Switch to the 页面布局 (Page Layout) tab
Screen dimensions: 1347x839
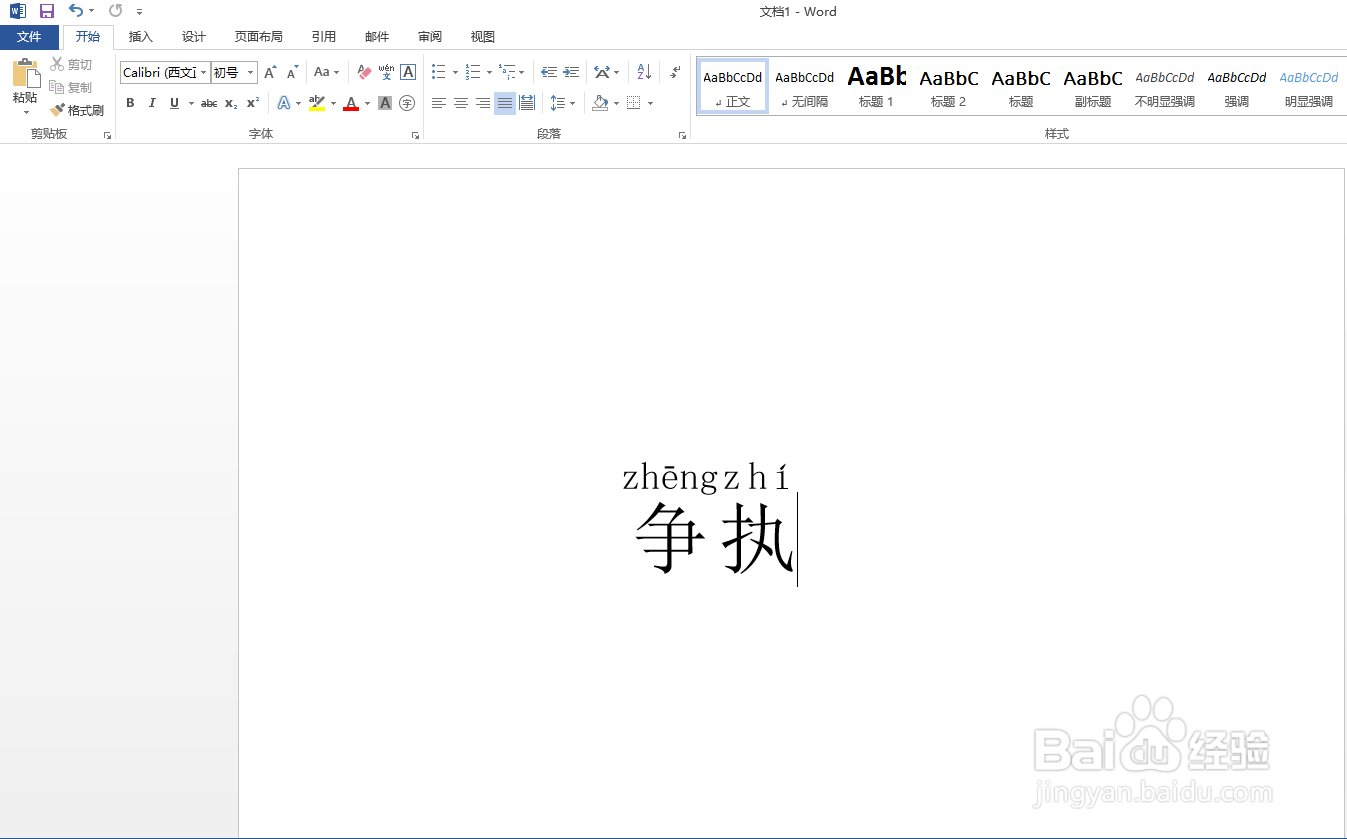pos(259,37)
